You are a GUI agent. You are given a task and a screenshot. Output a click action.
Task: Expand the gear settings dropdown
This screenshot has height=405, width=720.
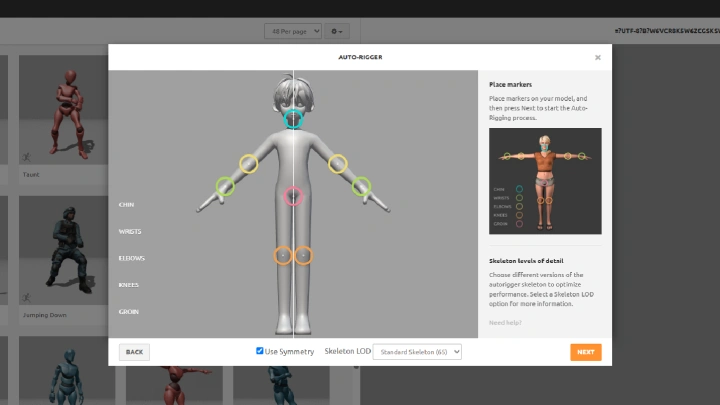338,32
